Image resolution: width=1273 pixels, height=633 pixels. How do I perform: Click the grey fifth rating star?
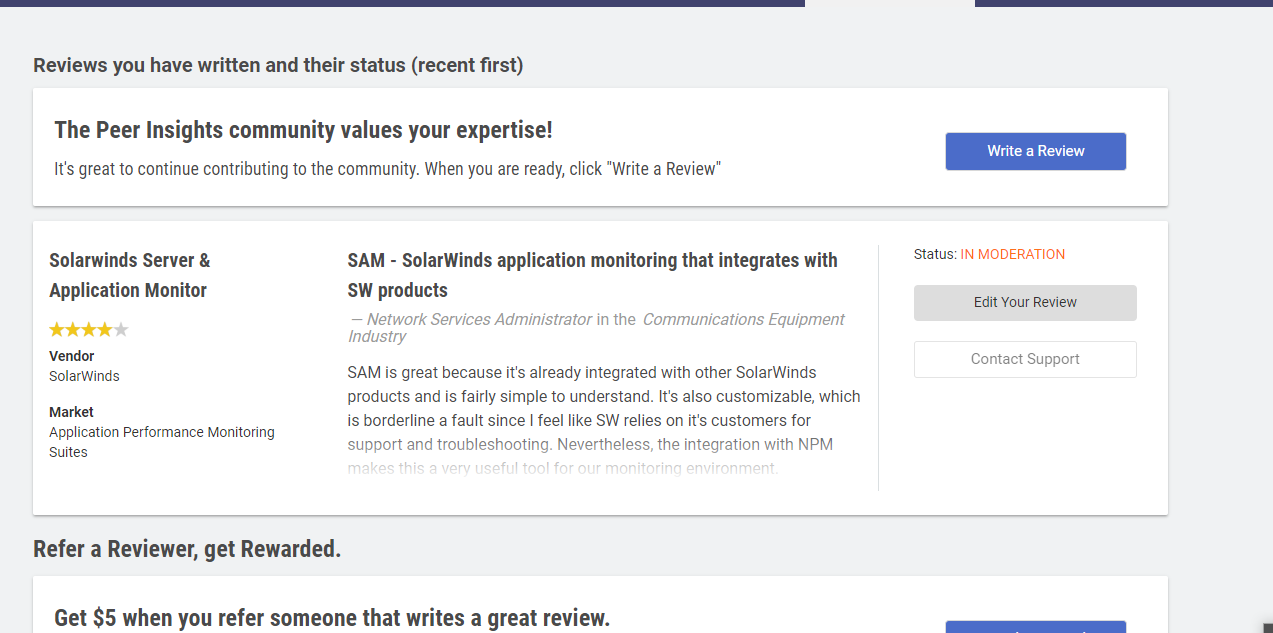tap(121, 329)
